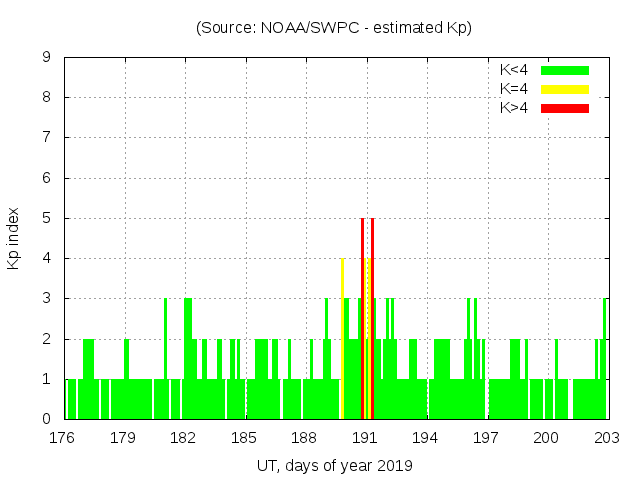
Task: Click the NOAA/SWPC source title text
Action: [334, 27]
